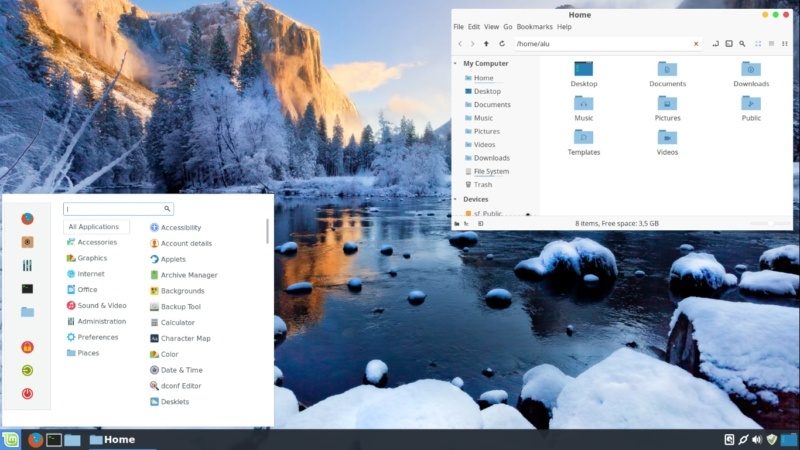The width and height of the screenshot is (800, 450).
Task: Collapse the My Computer sidebar section
Action: (x=456, y=63)
